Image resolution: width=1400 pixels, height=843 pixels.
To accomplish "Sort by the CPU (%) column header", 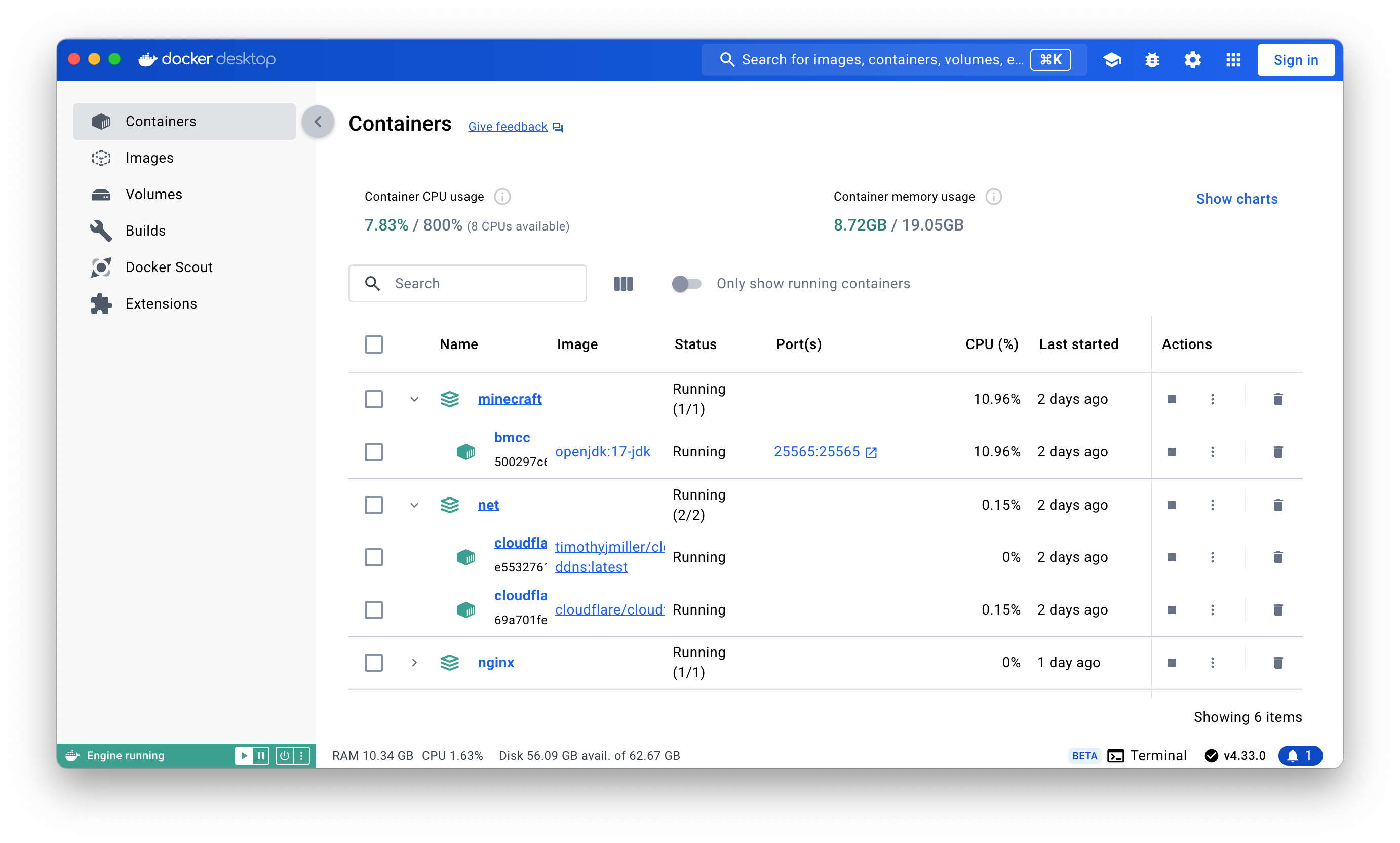I will point(992,344).
